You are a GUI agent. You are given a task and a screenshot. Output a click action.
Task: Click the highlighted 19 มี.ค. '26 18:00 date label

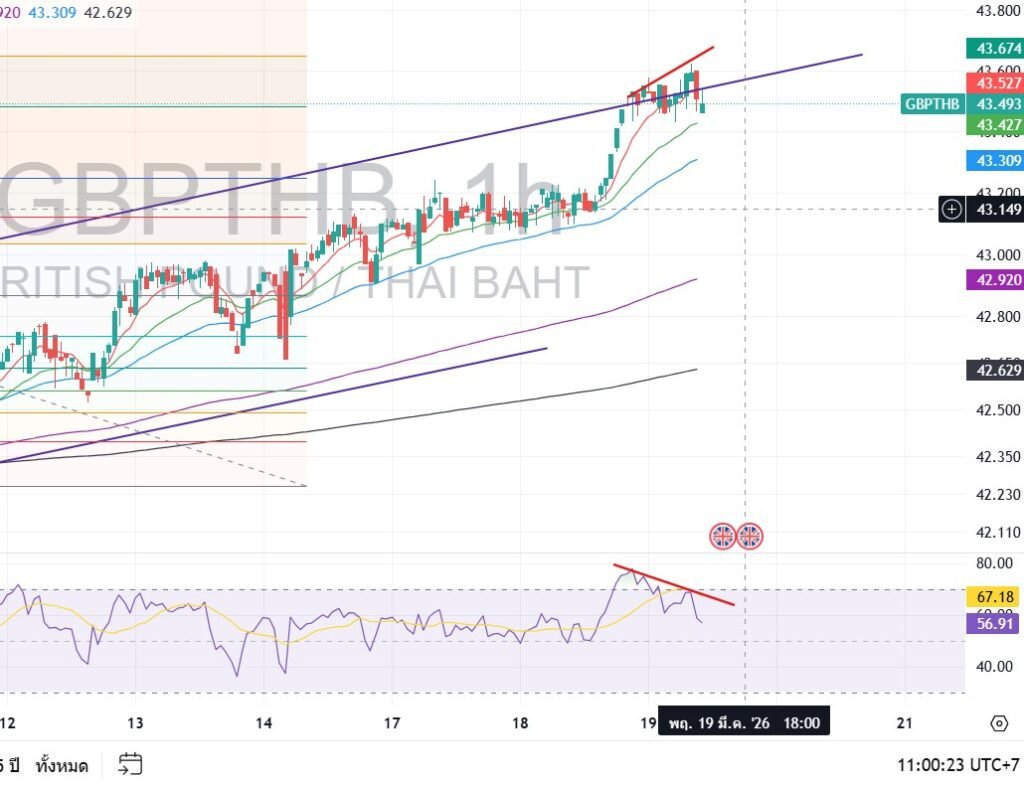(x=743, y=722)
